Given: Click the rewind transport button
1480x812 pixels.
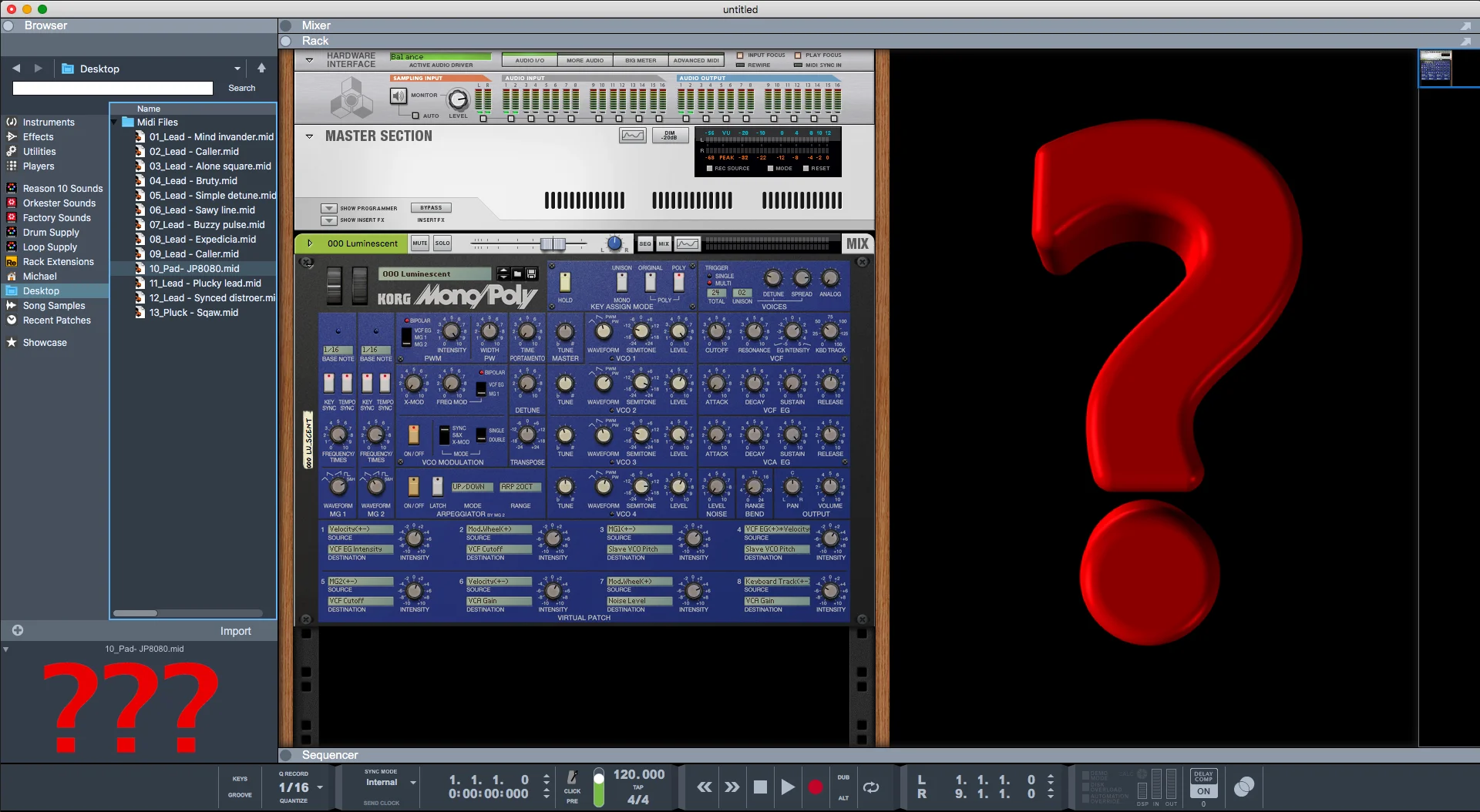Looking at the screenshot, I should point(705,787).
